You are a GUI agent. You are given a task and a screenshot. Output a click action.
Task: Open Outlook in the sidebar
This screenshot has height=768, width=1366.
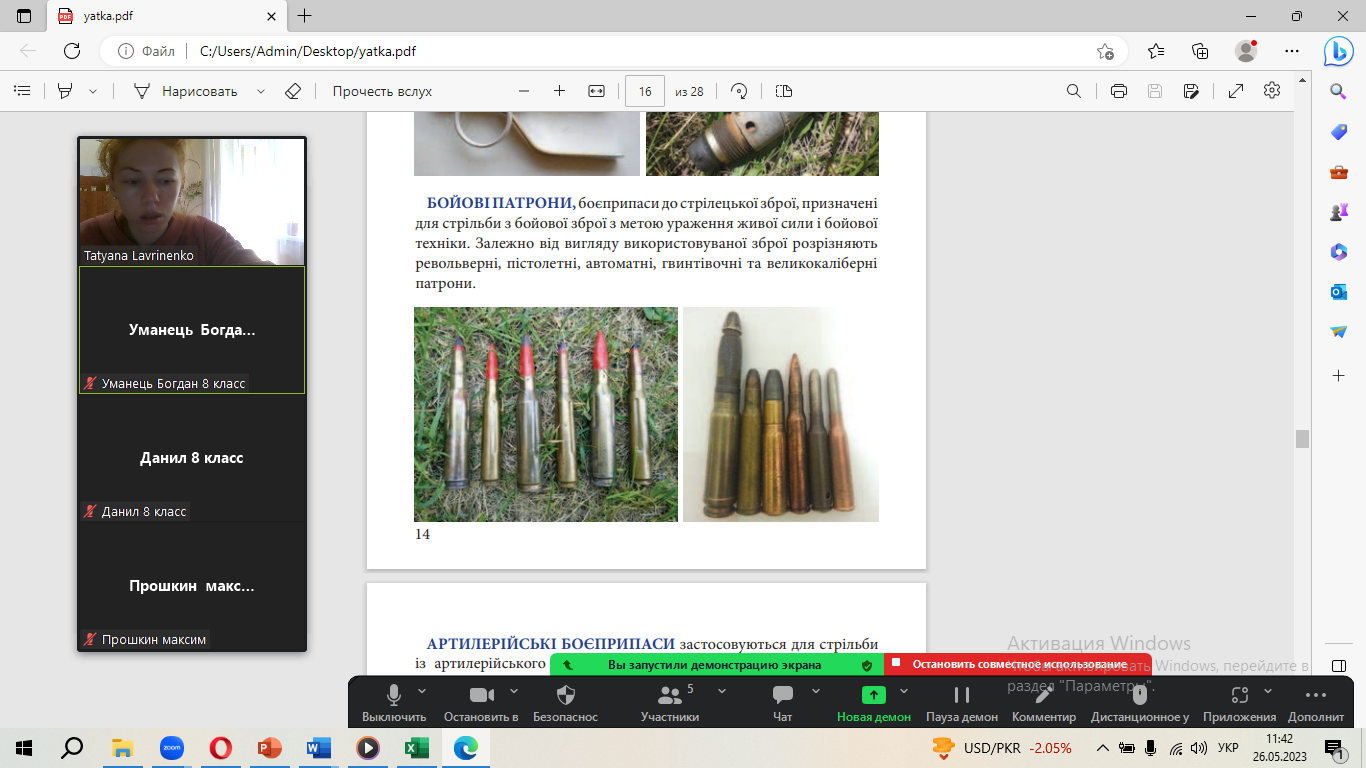click(x=1339, y=291)
